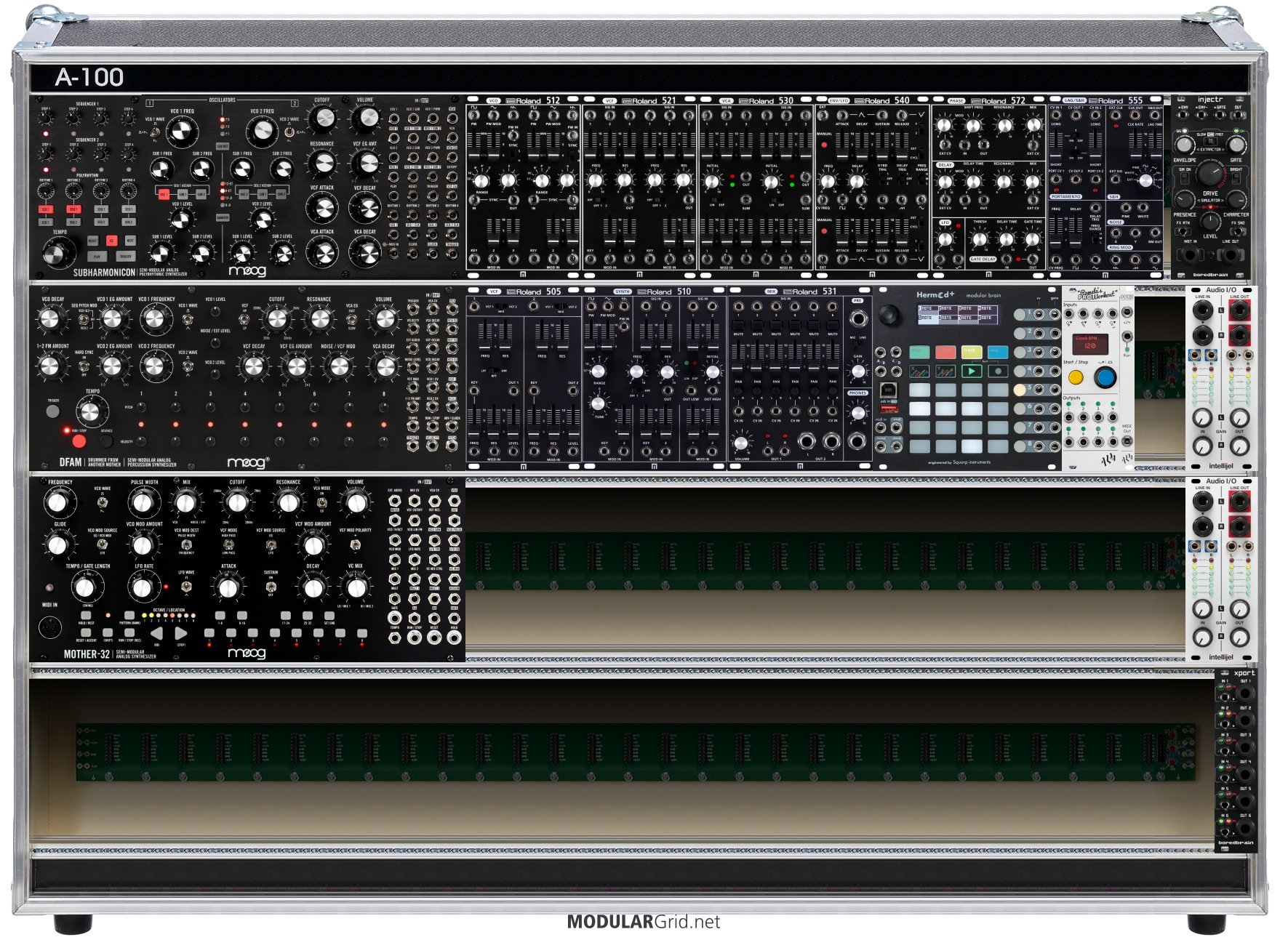1288x937 pixels.
Task: Click the Subharmonicon VCO 2 FREQ knob
Action: pos(262,132)
